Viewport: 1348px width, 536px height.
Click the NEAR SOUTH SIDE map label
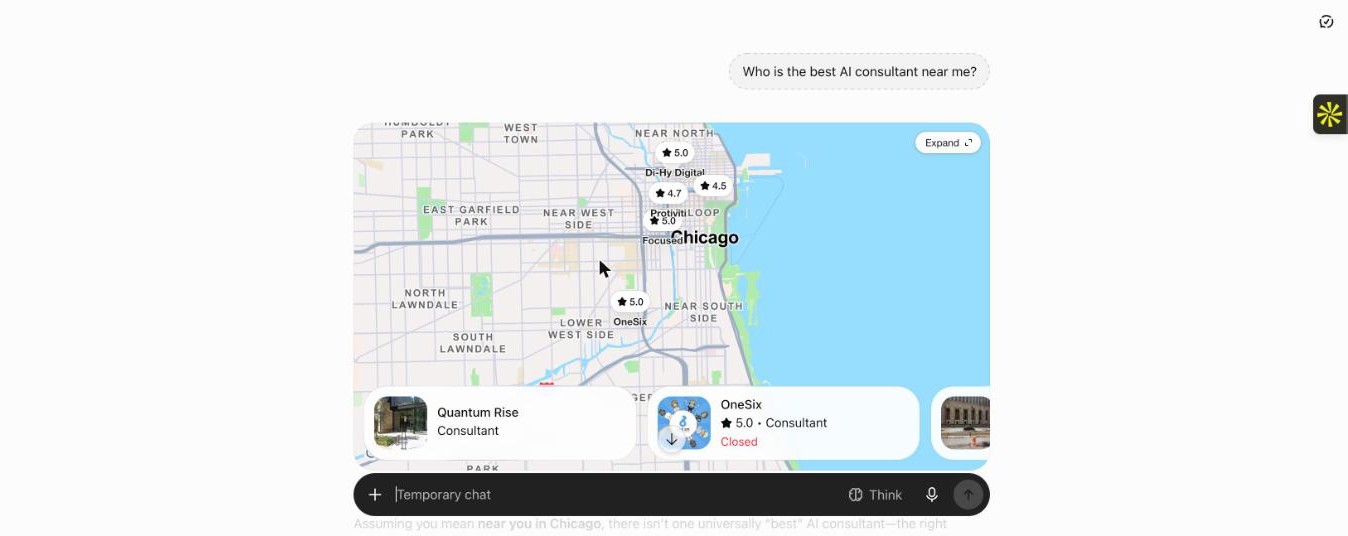tap(703, 312)
